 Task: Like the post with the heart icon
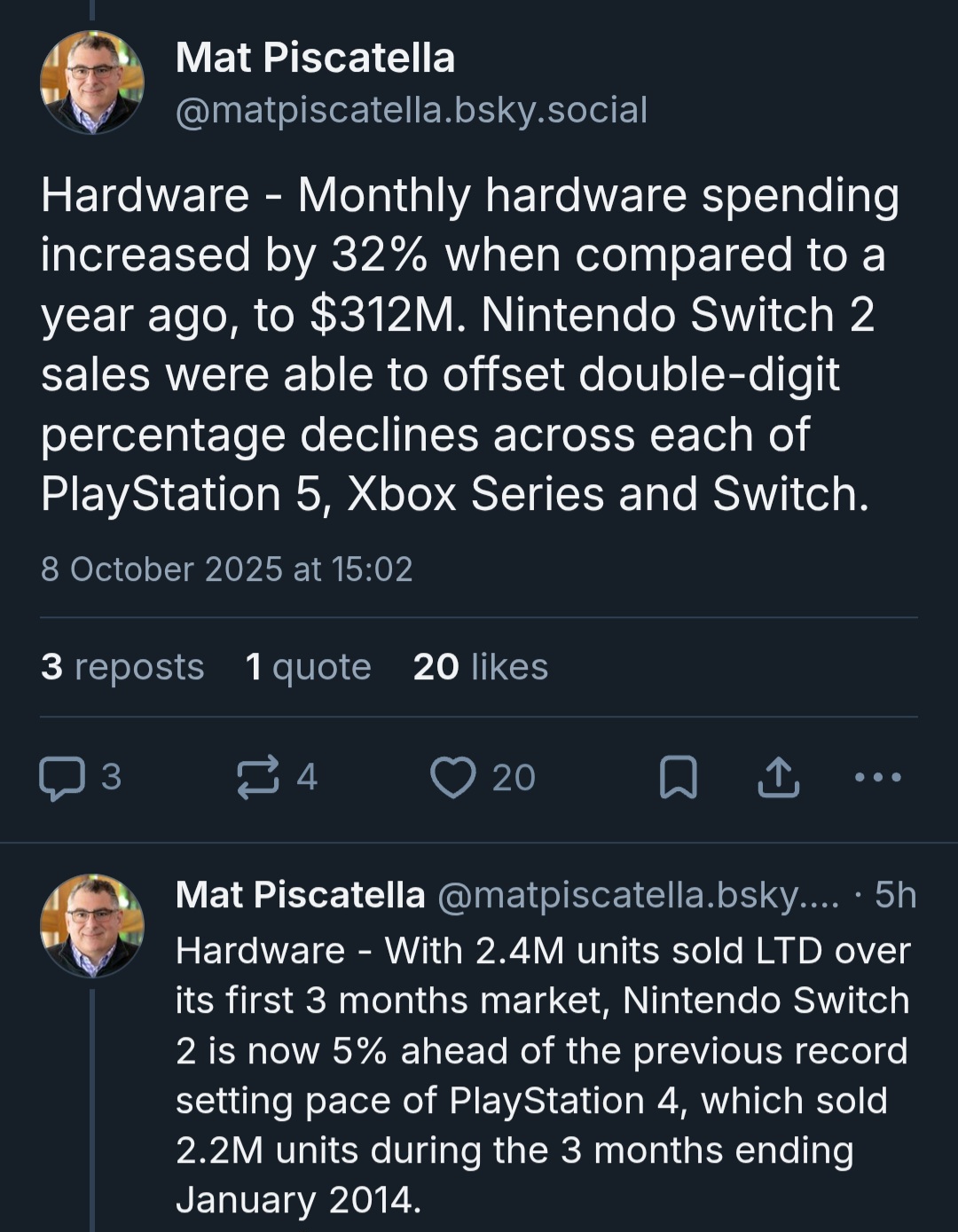point(452,778)
